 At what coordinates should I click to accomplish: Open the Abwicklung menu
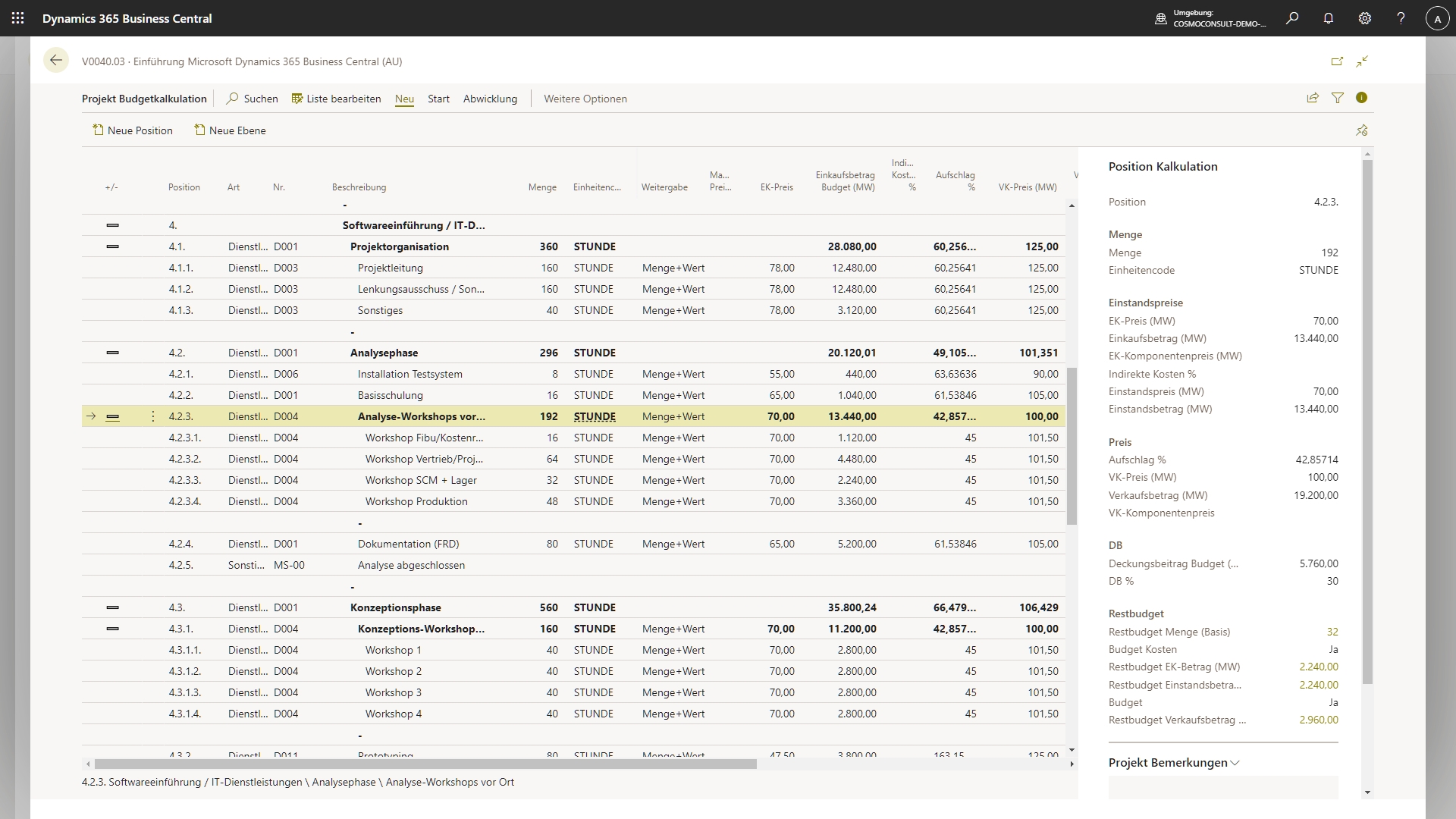pos(490,99)
